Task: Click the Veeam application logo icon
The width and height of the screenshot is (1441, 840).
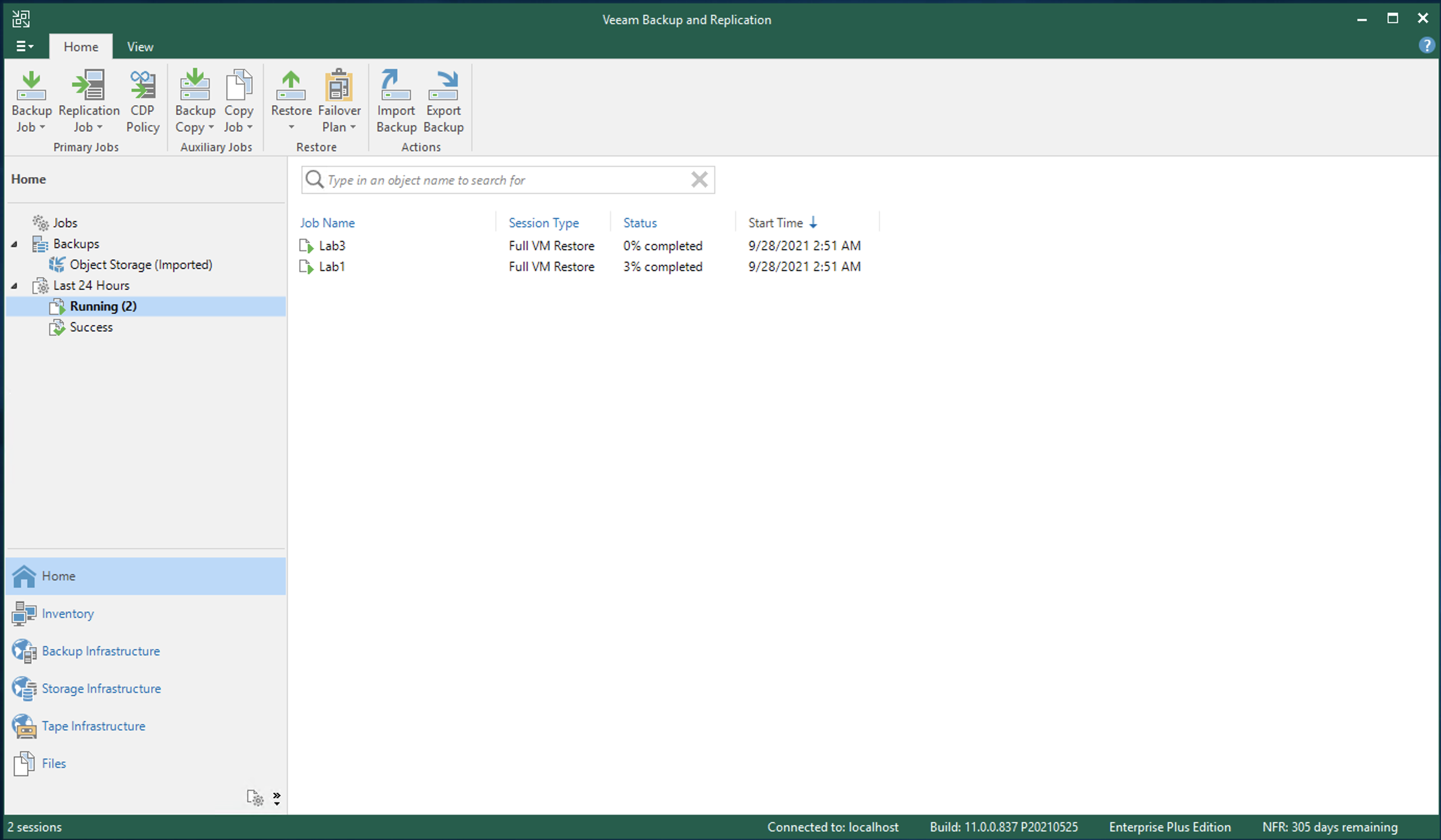Action: pos(21,19)
